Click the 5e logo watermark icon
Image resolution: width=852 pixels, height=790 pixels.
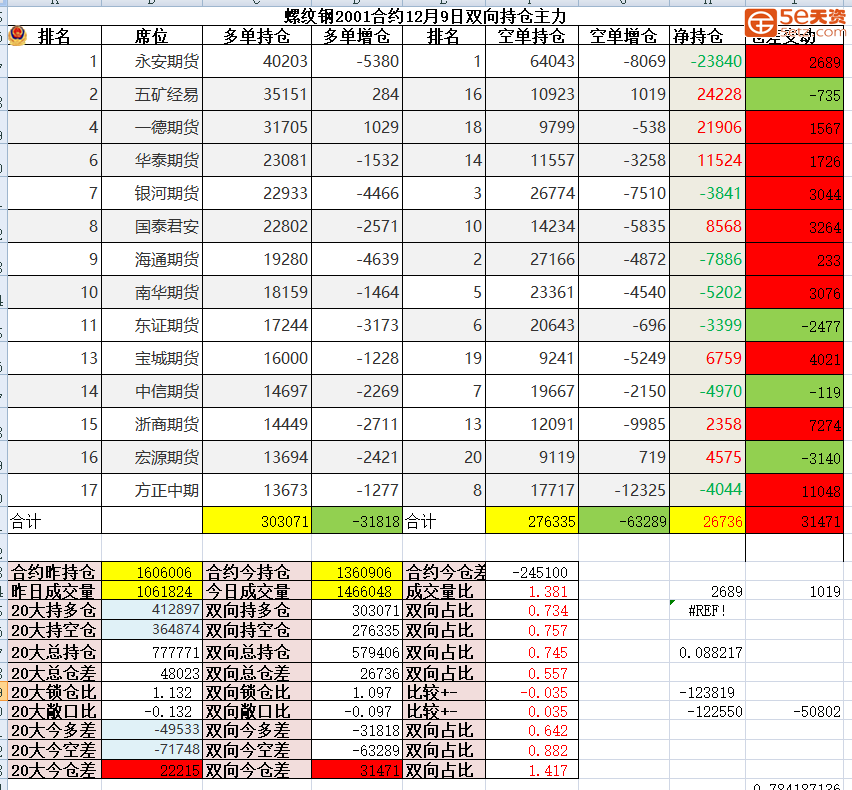763,21
